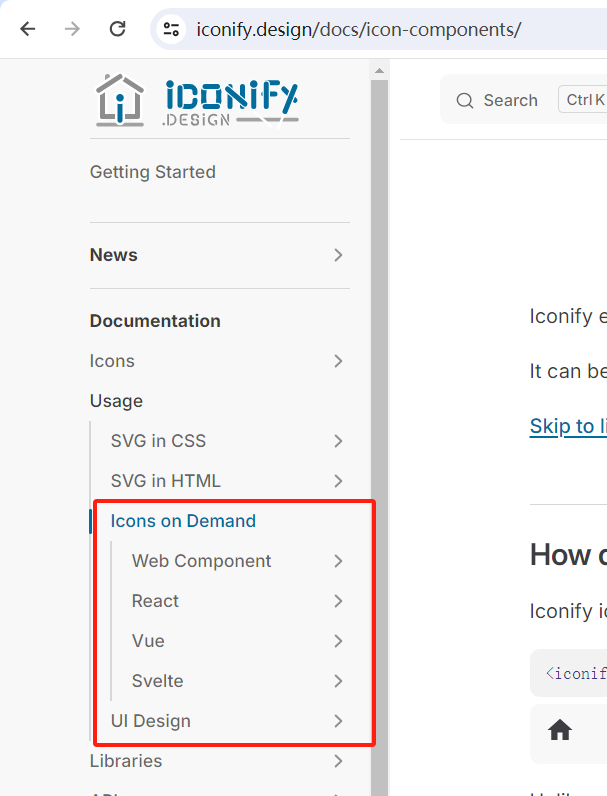Image resolution: width=607 pixels, height=796 pixels.
Task: Select Icons on Demand in sidebar
Action: (x=183, y=521)
